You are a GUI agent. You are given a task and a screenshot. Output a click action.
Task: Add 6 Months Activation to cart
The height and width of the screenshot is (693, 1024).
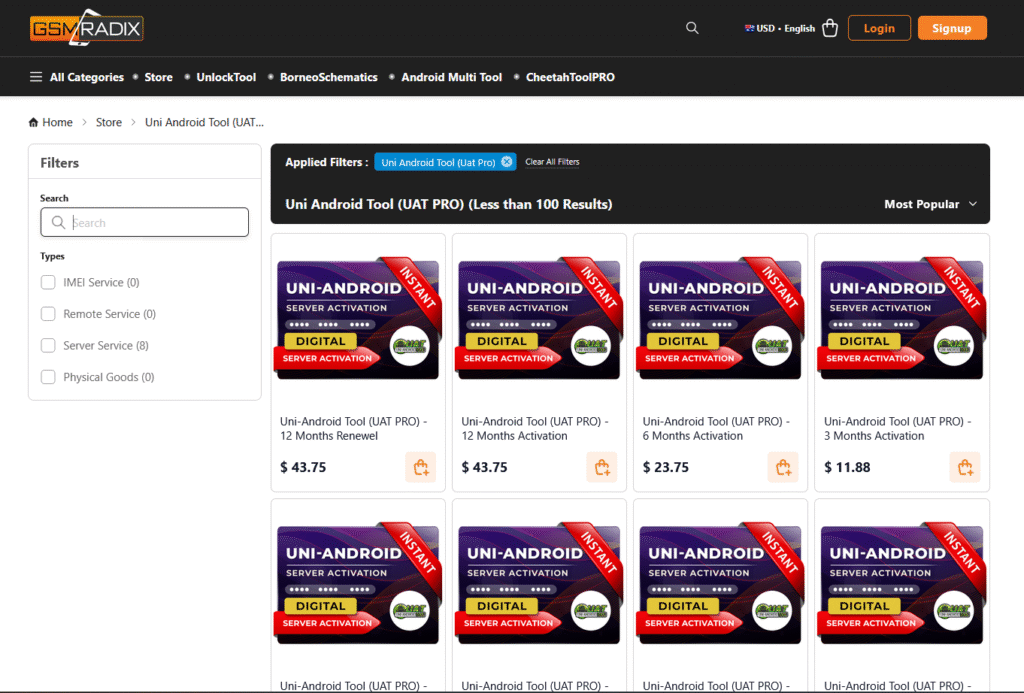pos(783,467)
